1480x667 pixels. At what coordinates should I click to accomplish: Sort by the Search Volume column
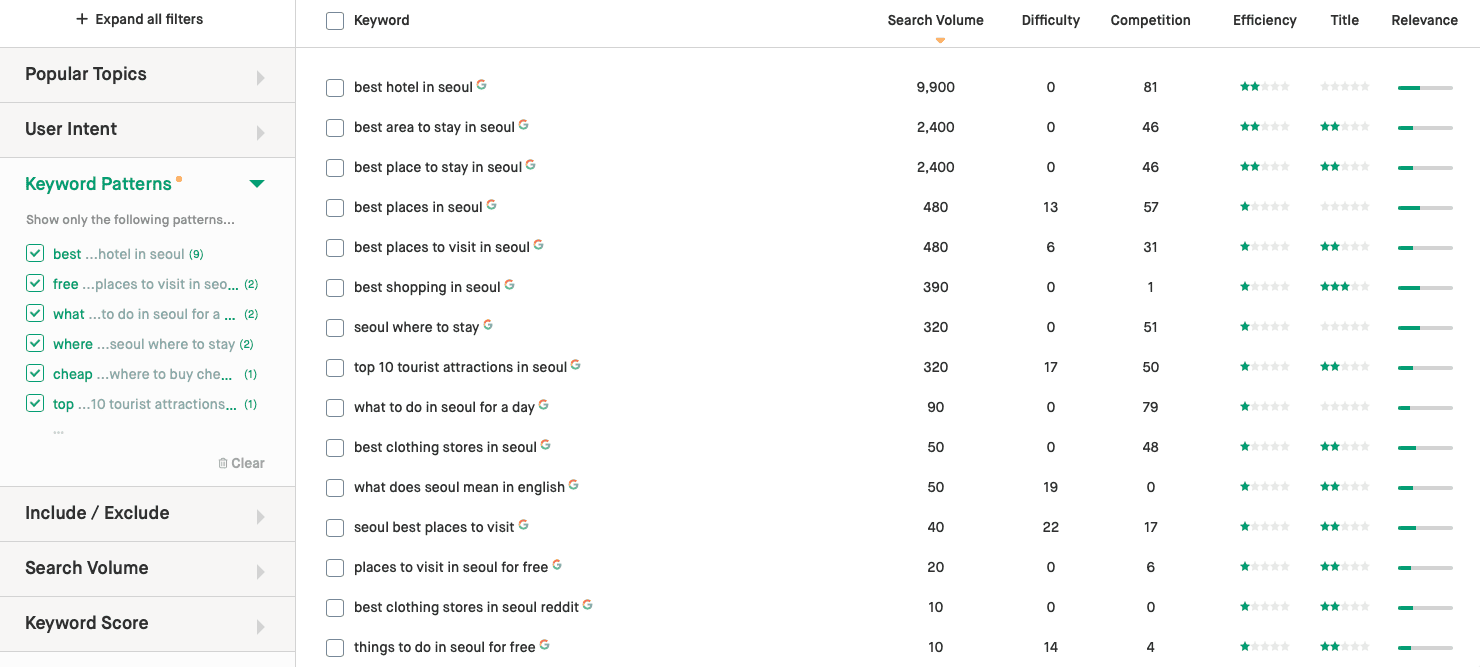click(x=935, y=20)
